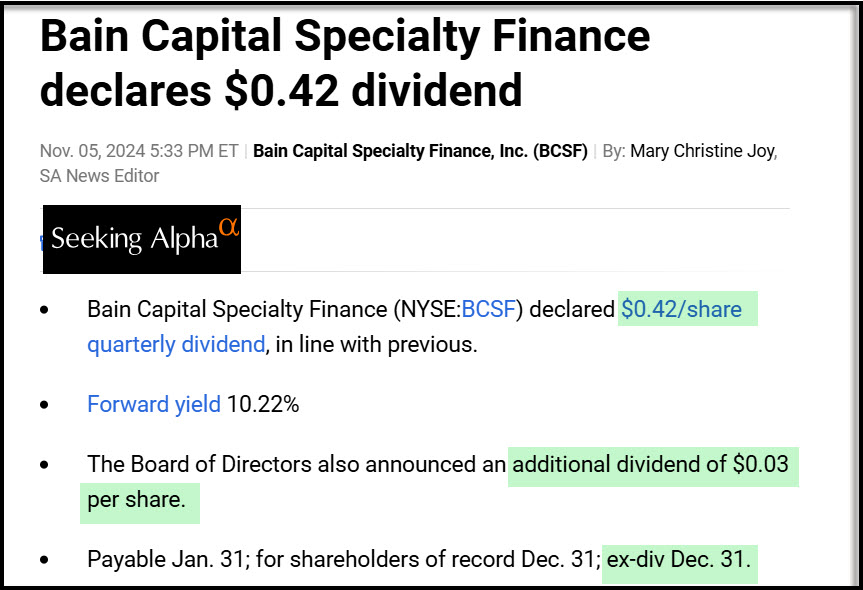Open the highlighted $0.42/share link
Image resolution: width=863 pixels, height=590 pixels.
pos(681,310)
